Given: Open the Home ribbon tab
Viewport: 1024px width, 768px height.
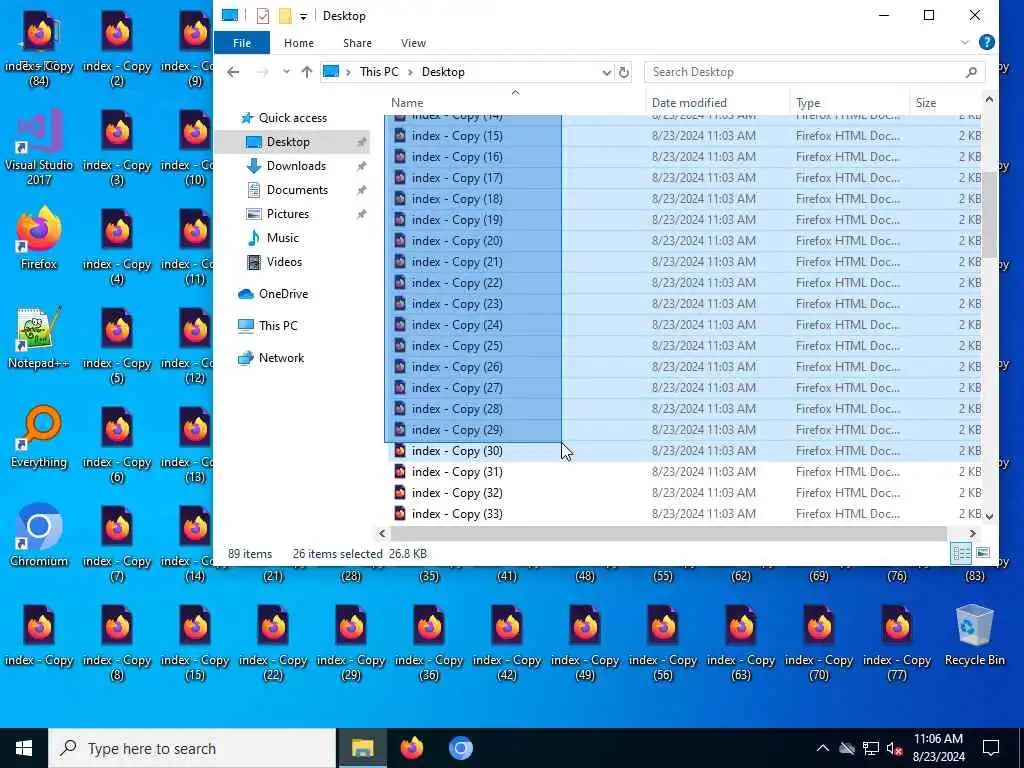Looking at the screenshot, I should coord(298,43).
